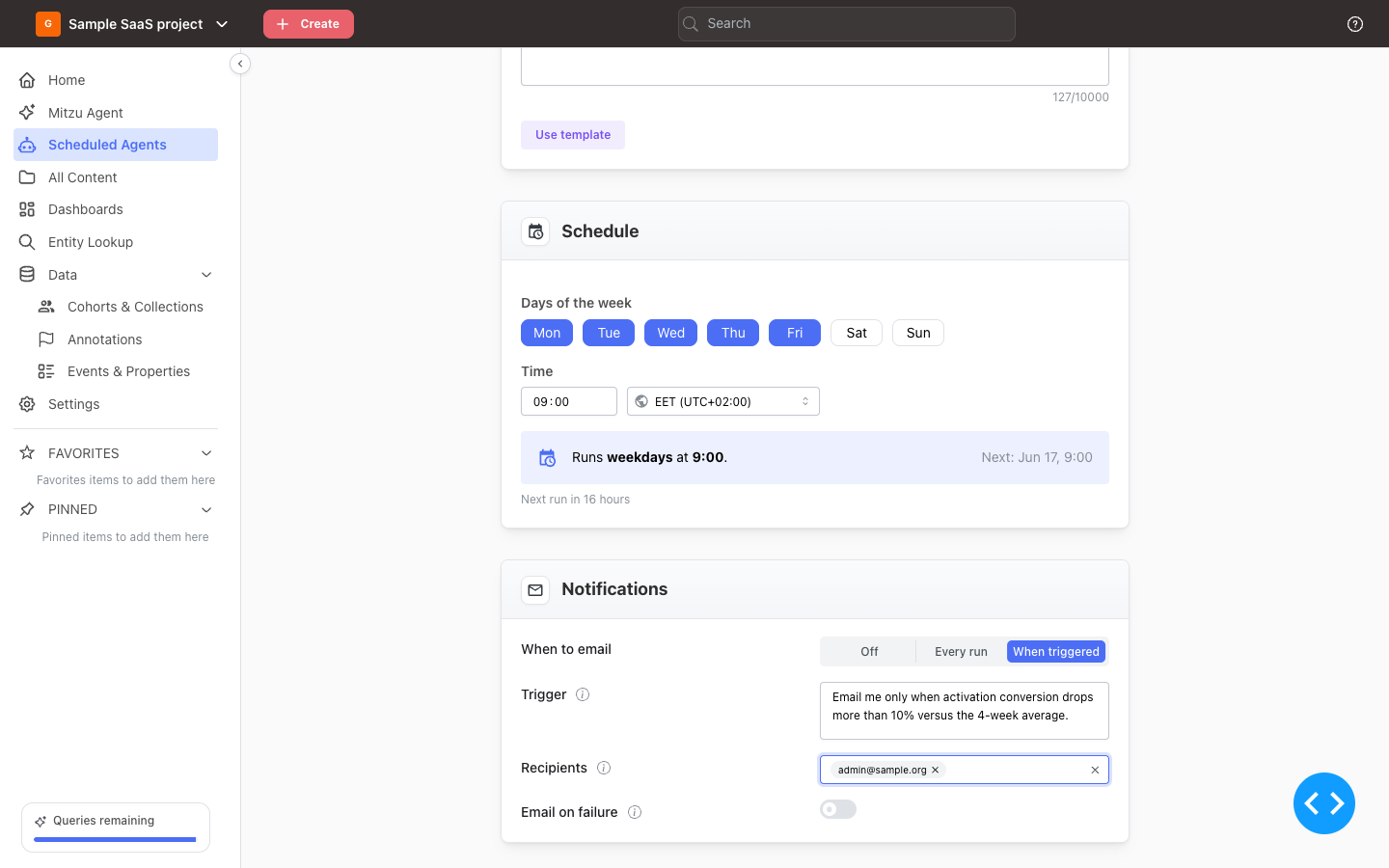Collapse the sidebar with arrow button
This screenshot has width=1389, height=868.
pos(240,64)
